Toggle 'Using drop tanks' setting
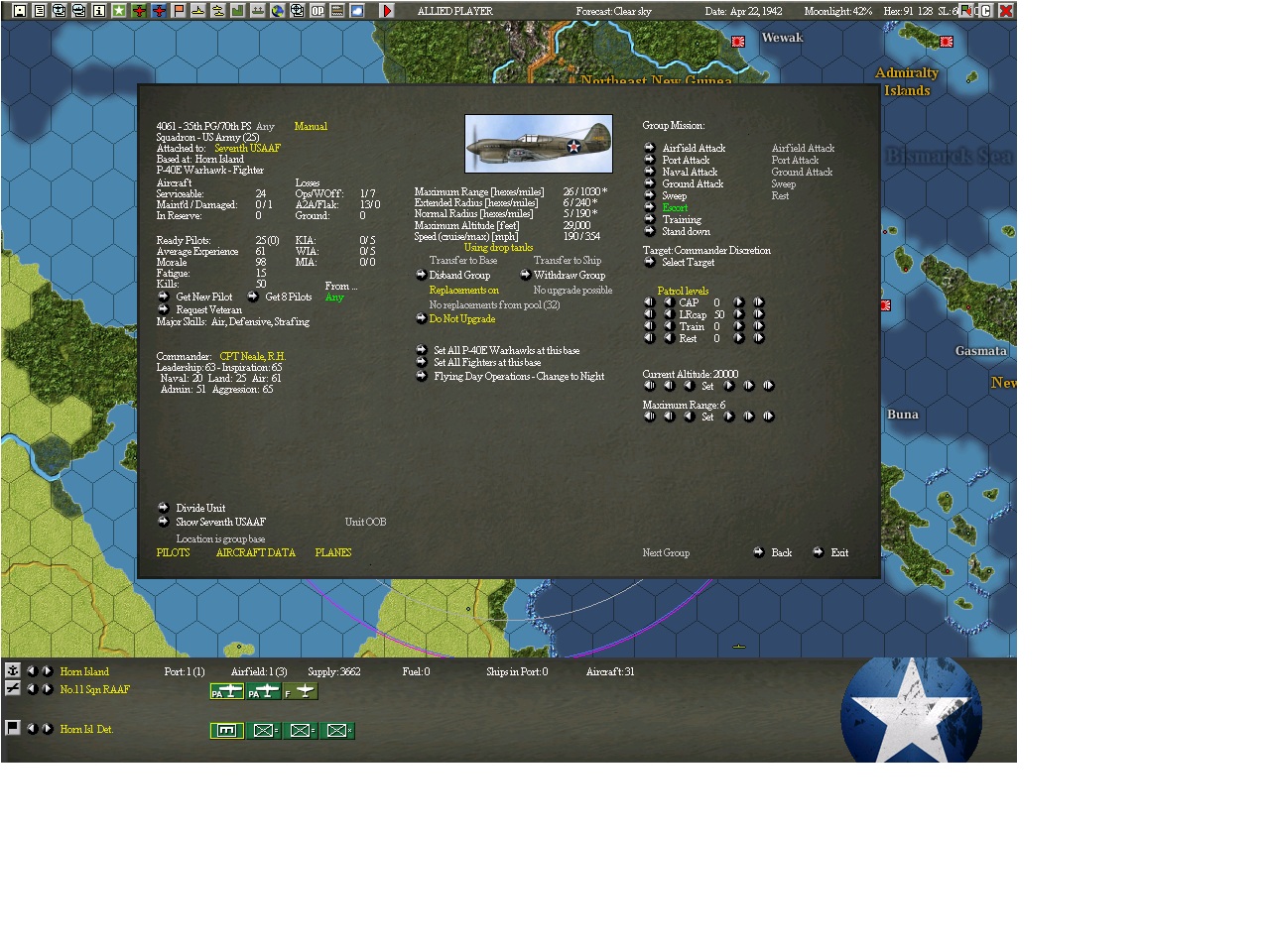This screenshot has width=1270, height=952. 498,247
